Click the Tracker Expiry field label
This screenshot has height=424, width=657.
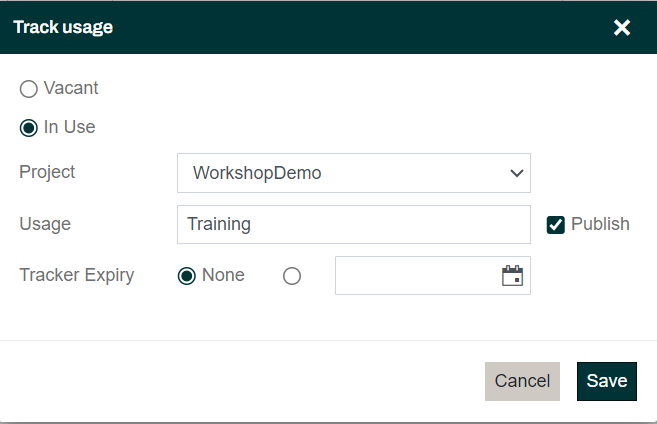pyautogui.click(x=77, y=275)
